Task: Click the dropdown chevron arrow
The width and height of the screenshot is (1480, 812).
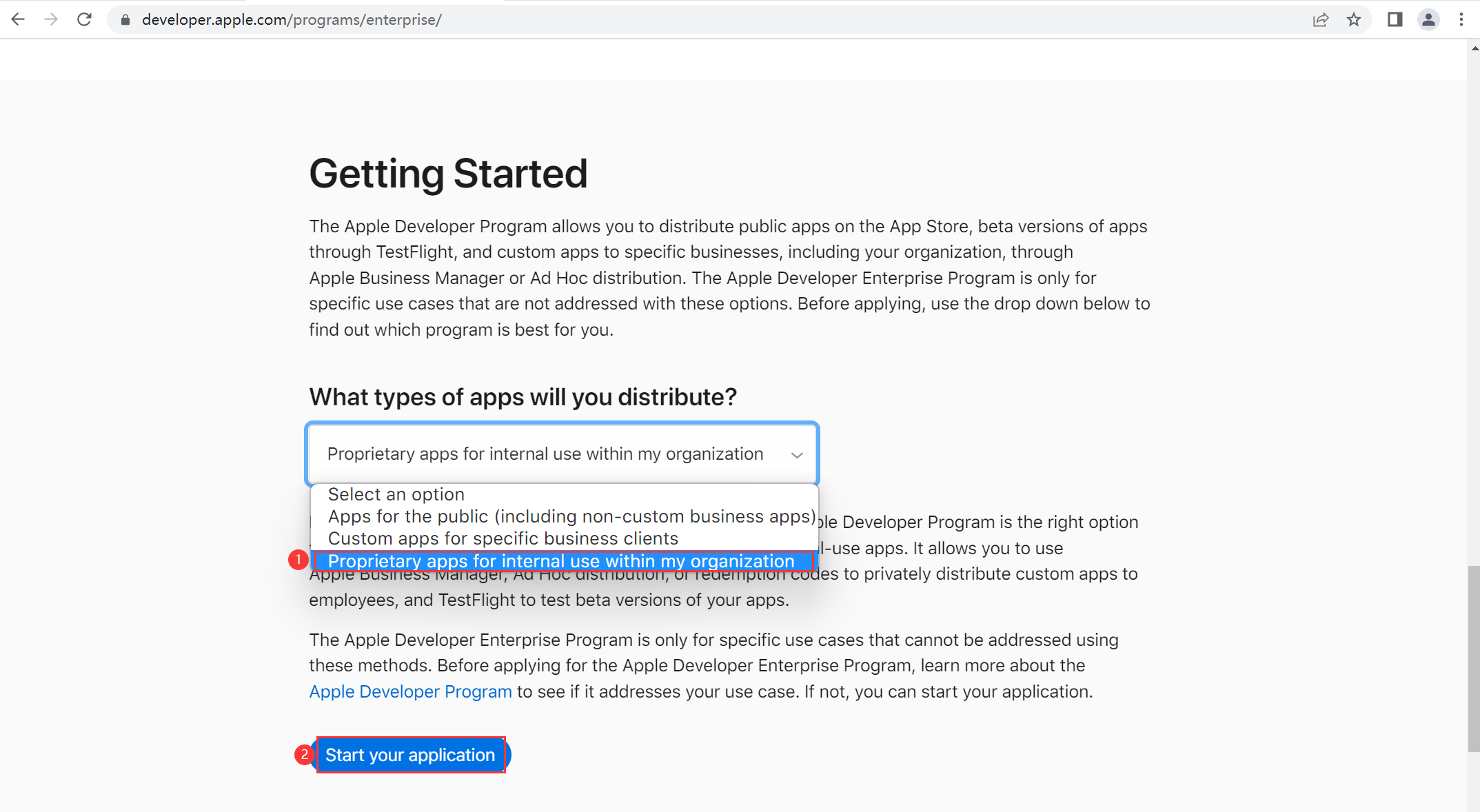Action: pyautogui.click(x=797, y=455)
